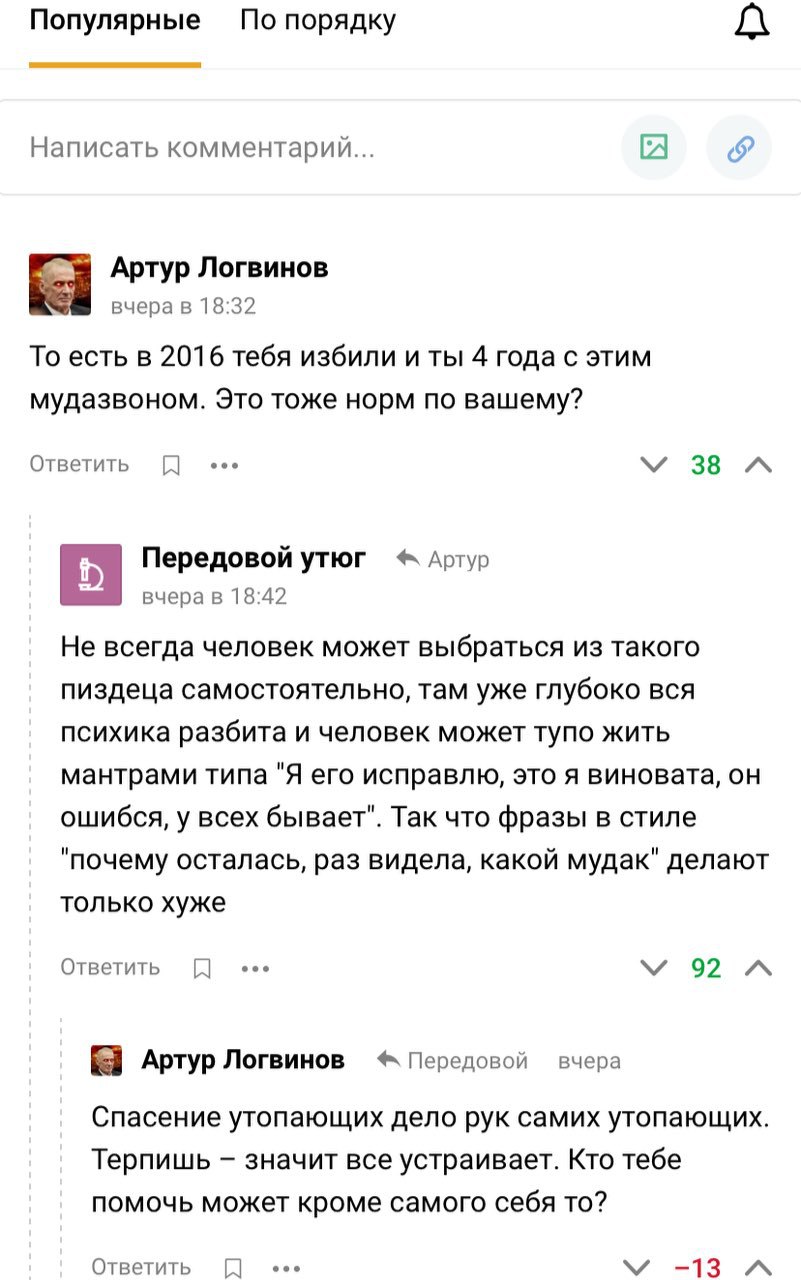Upvote the comment with 38 rating
The width and height of the screenshot is (801, 1280).
click(x=758, y=465)
